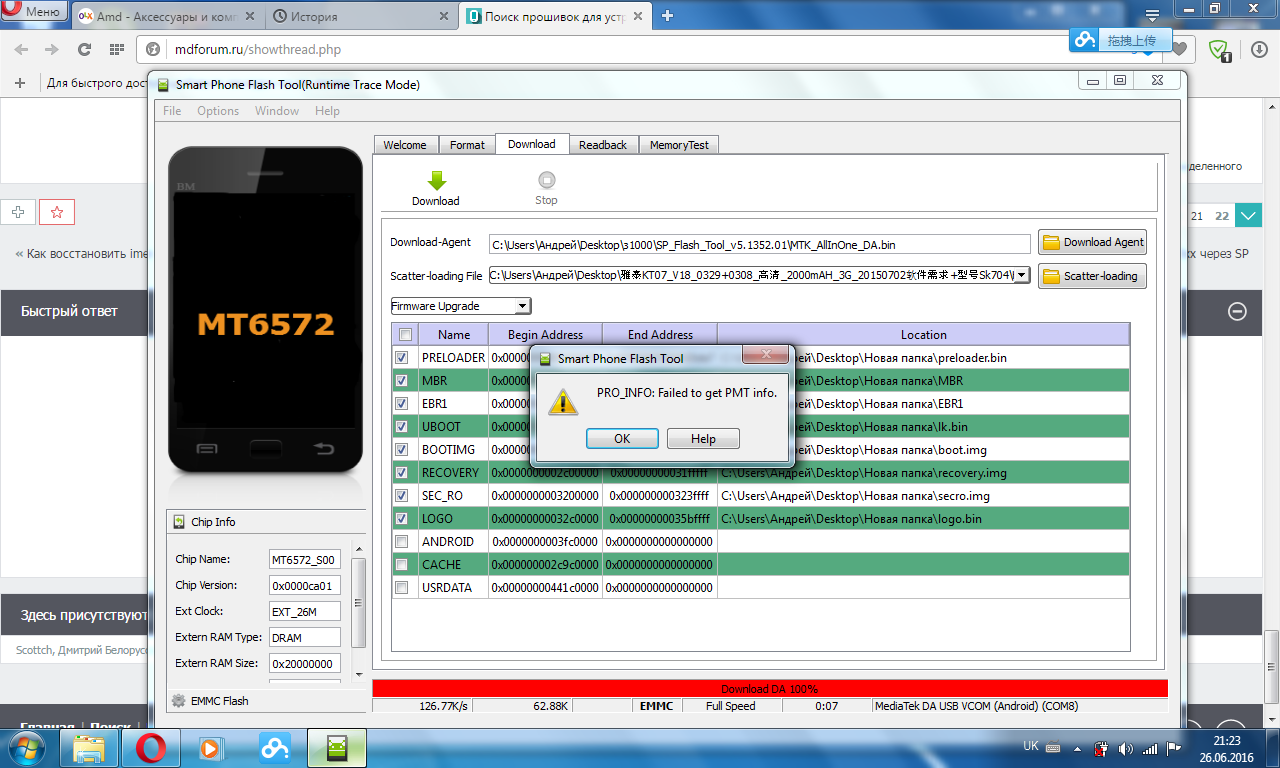Click Help in the error dialog

(x=703, y=439)
